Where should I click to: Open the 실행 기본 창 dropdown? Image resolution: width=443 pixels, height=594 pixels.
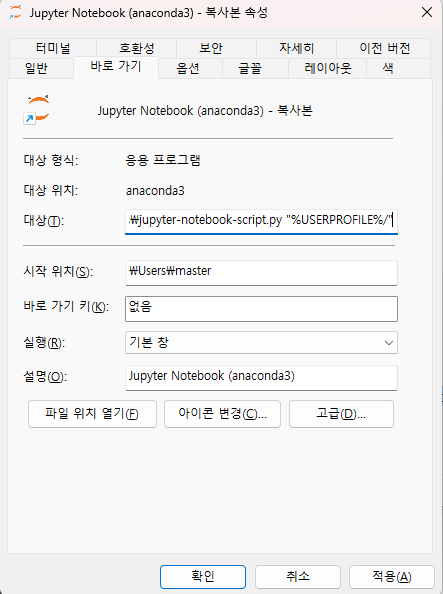(x=261, y=342)
